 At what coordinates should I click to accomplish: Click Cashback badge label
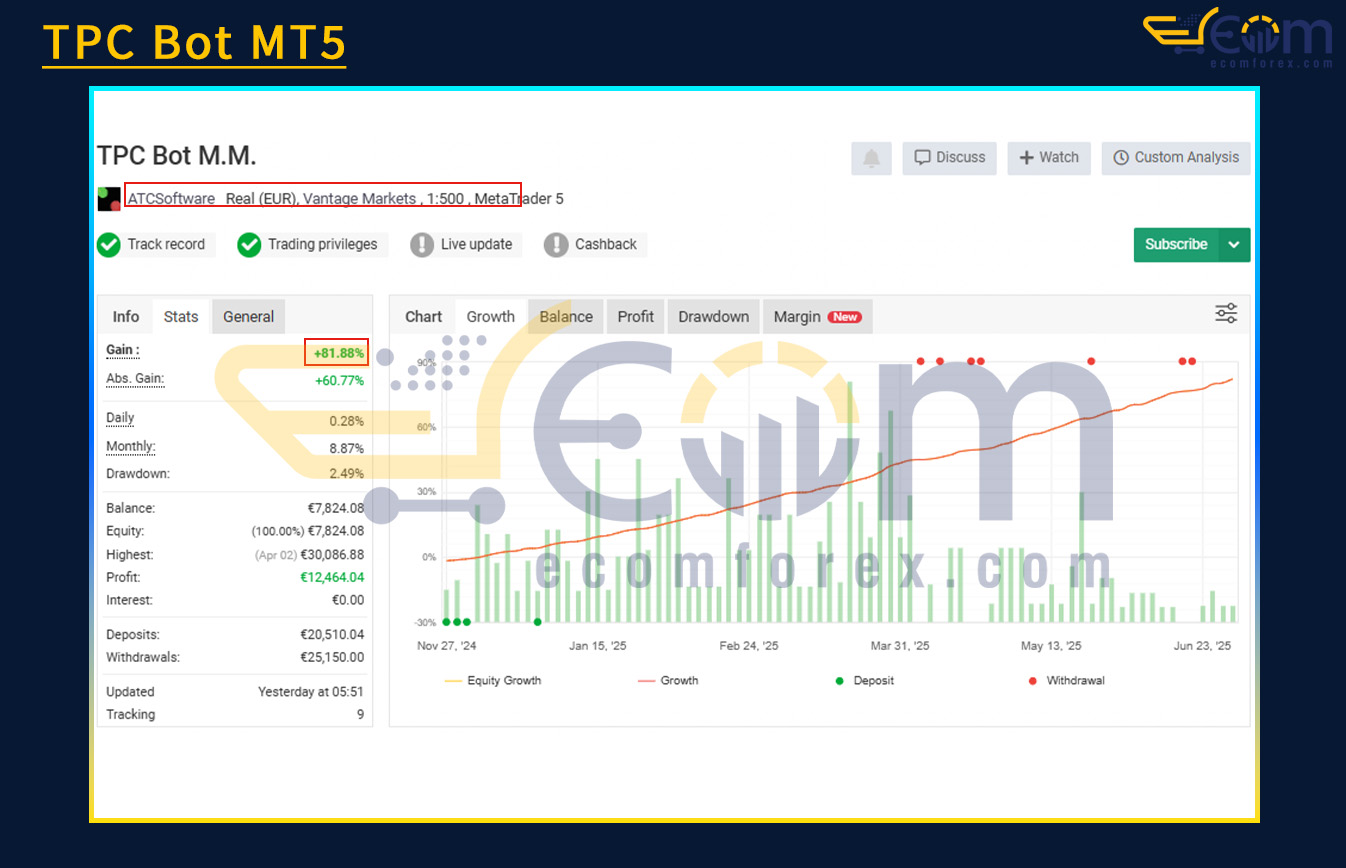click(606, 245)
